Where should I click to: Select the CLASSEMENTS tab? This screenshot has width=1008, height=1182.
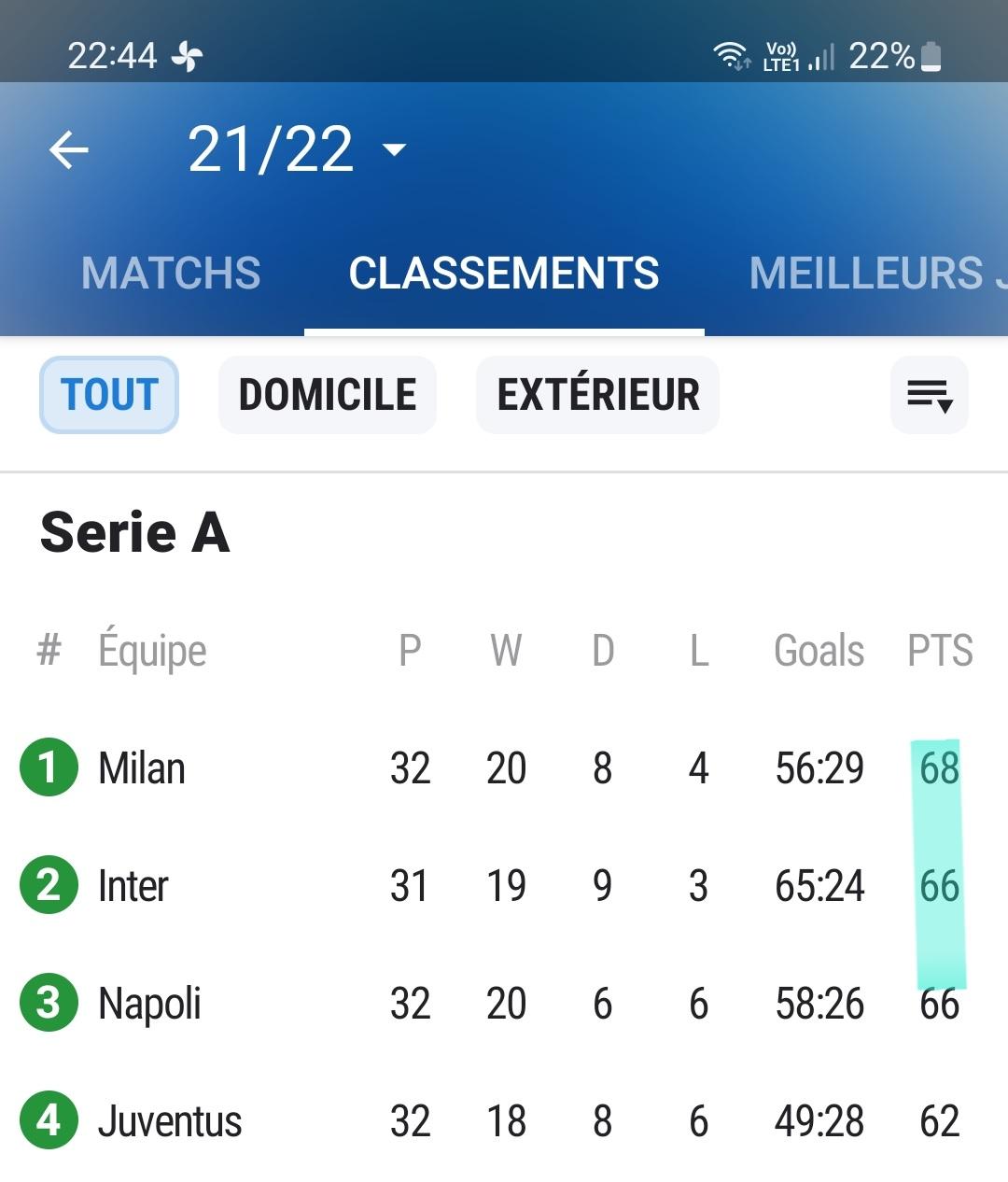(x=504, y=274)
